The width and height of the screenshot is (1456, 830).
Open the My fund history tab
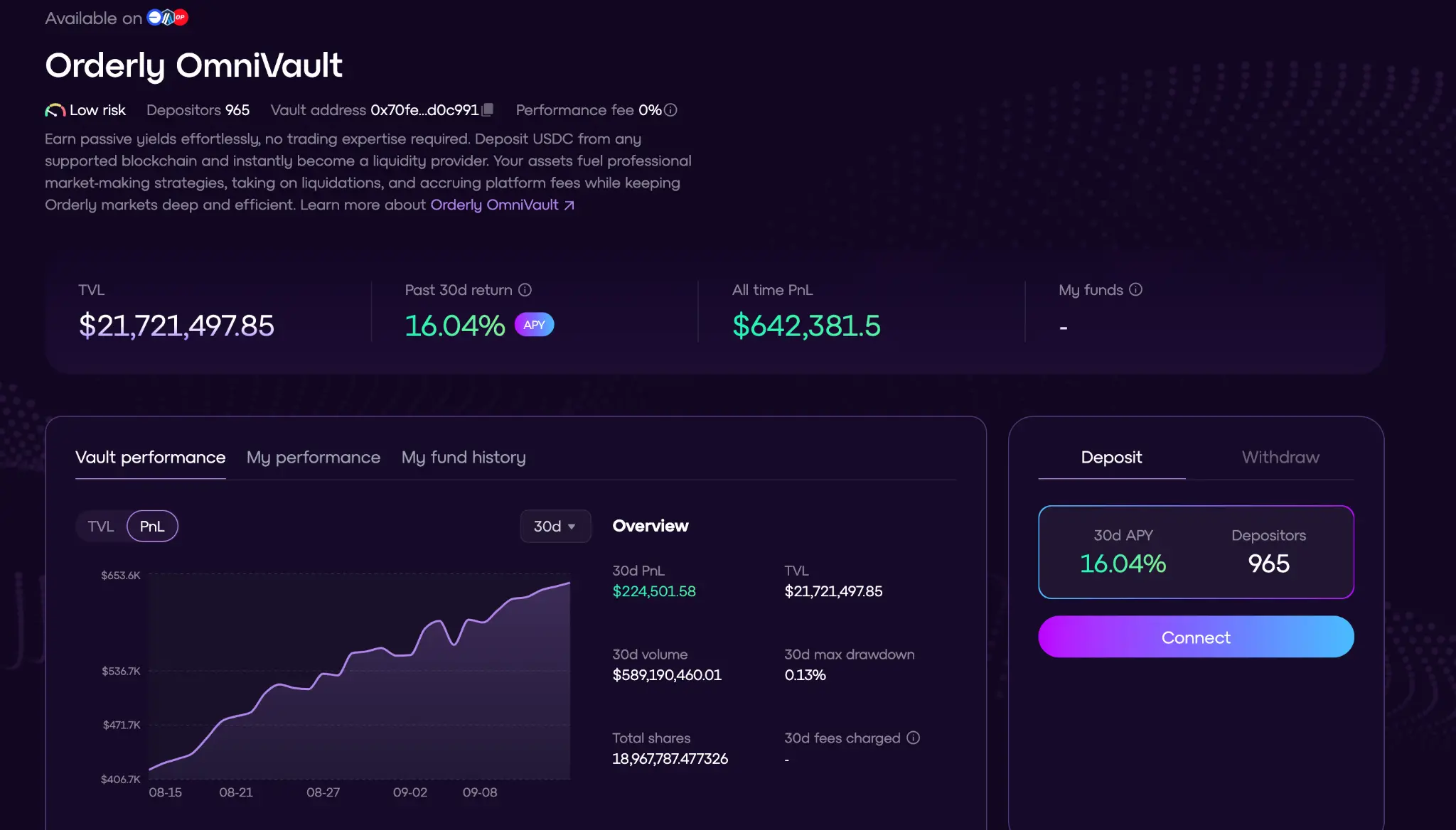tap(464, 458)
